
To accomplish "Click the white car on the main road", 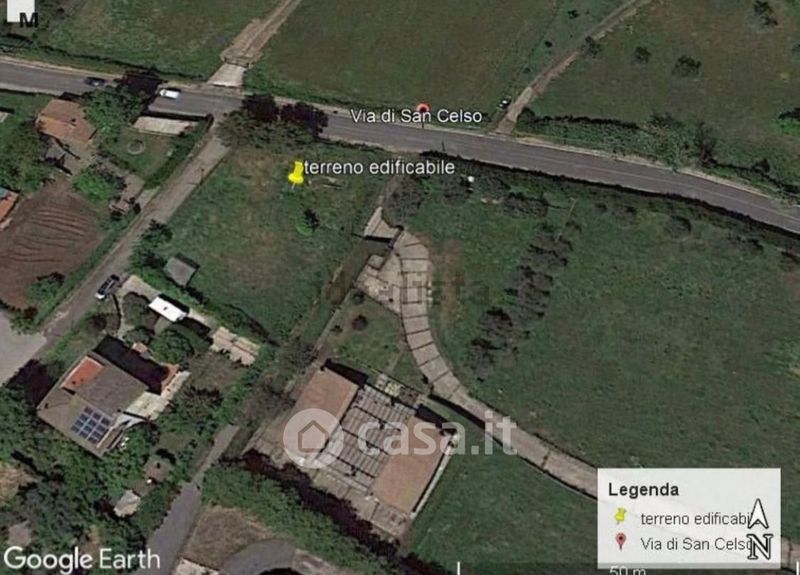I will point(169,93).
